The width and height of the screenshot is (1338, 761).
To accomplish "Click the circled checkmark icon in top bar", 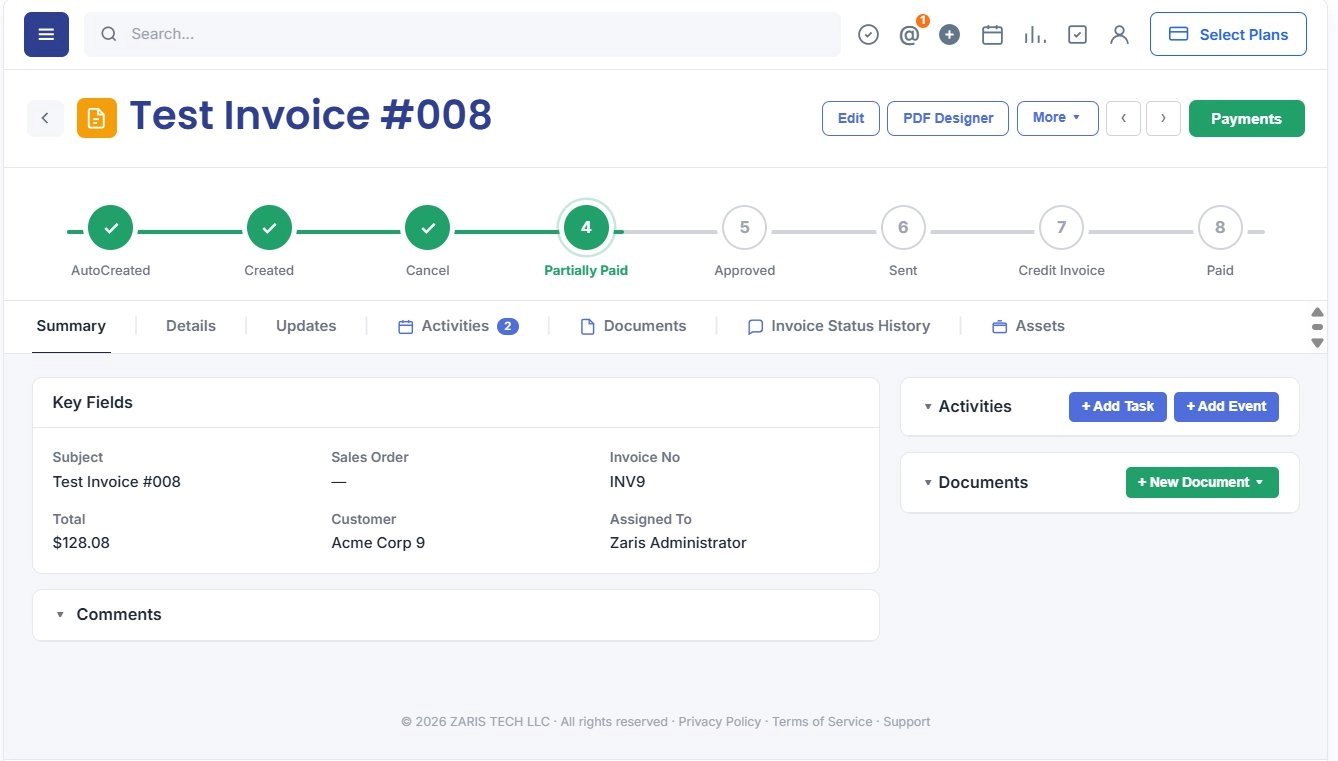I will click(x=868, y=35).
